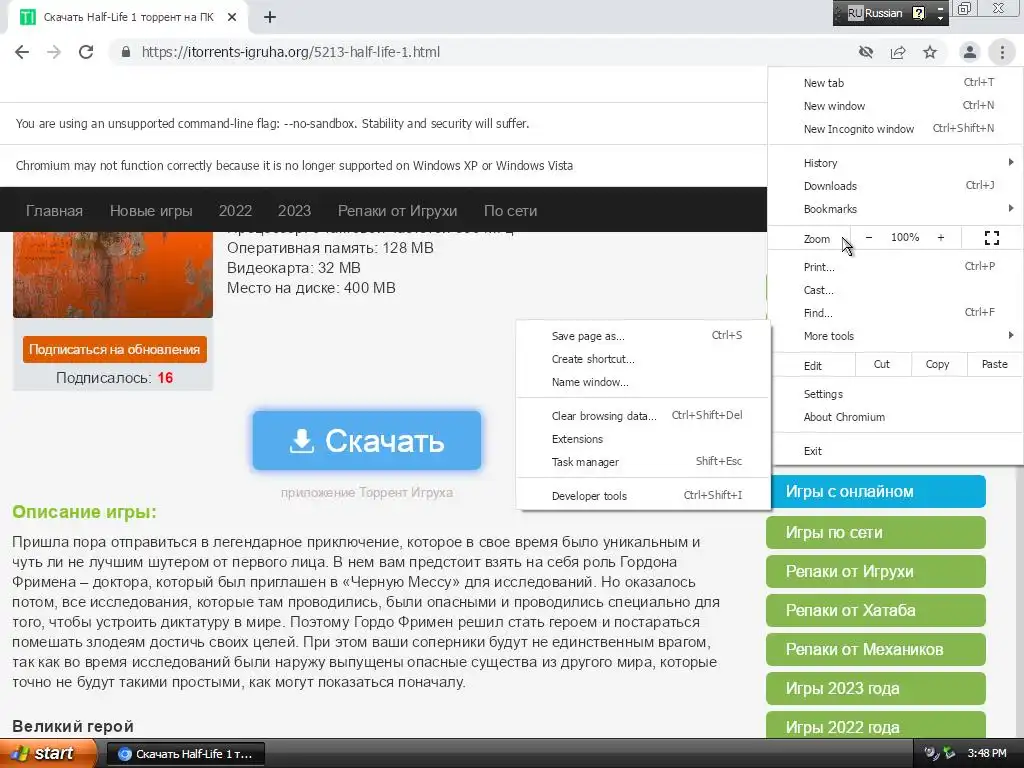Image resolution: width=1024 pixels, height=768 pixels.
Task: Click the Игры по сети sidebar button
Action: [x=876, y=533]
